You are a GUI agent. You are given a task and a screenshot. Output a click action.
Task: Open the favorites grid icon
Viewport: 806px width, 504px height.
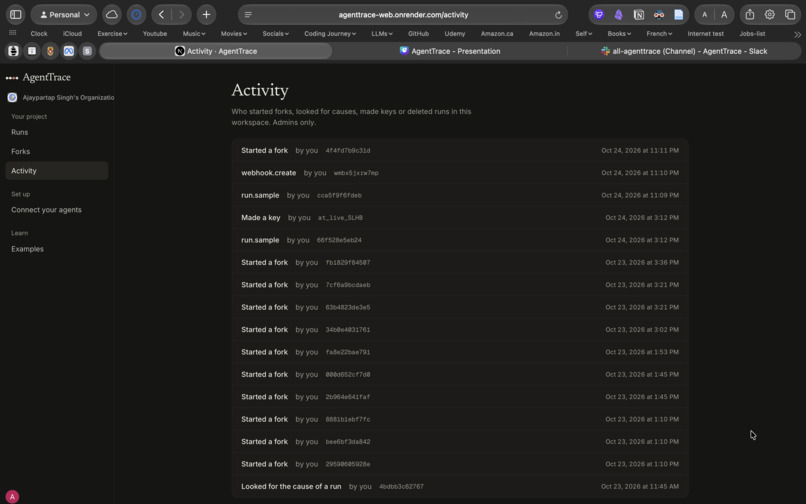pos(13,33)
